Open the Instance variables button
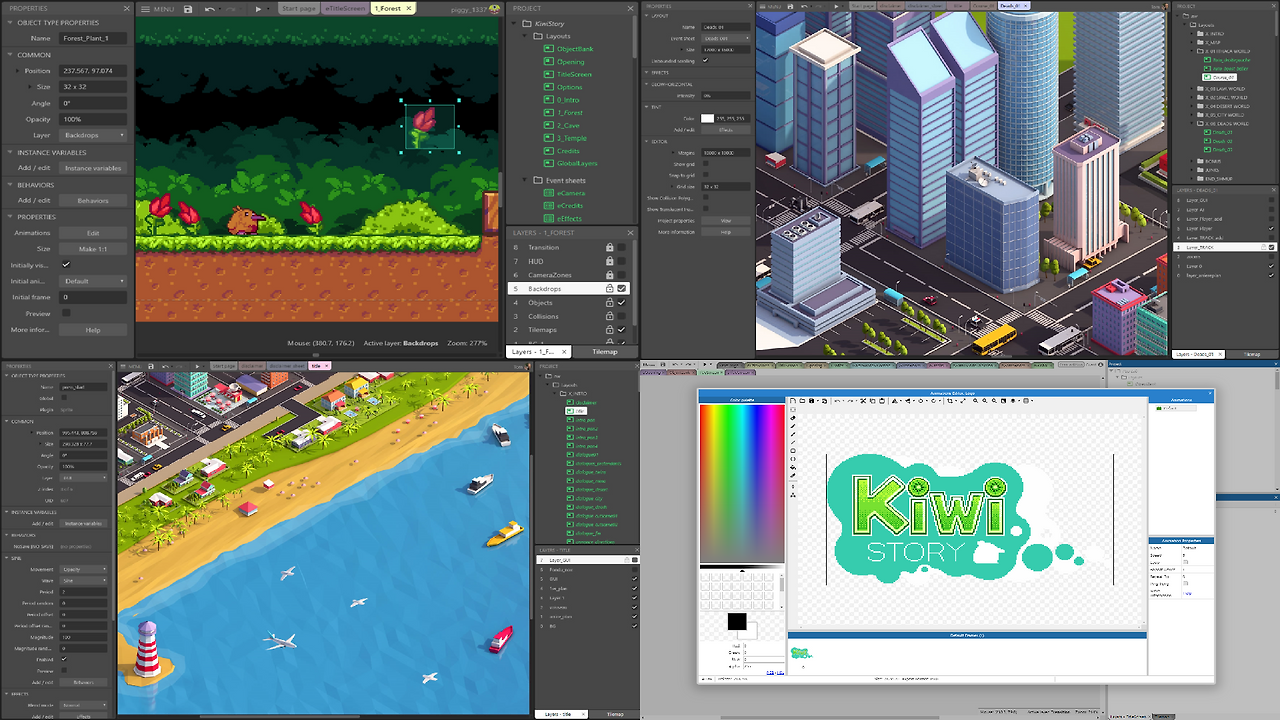 pyautogui.click(x=93, y=168)
